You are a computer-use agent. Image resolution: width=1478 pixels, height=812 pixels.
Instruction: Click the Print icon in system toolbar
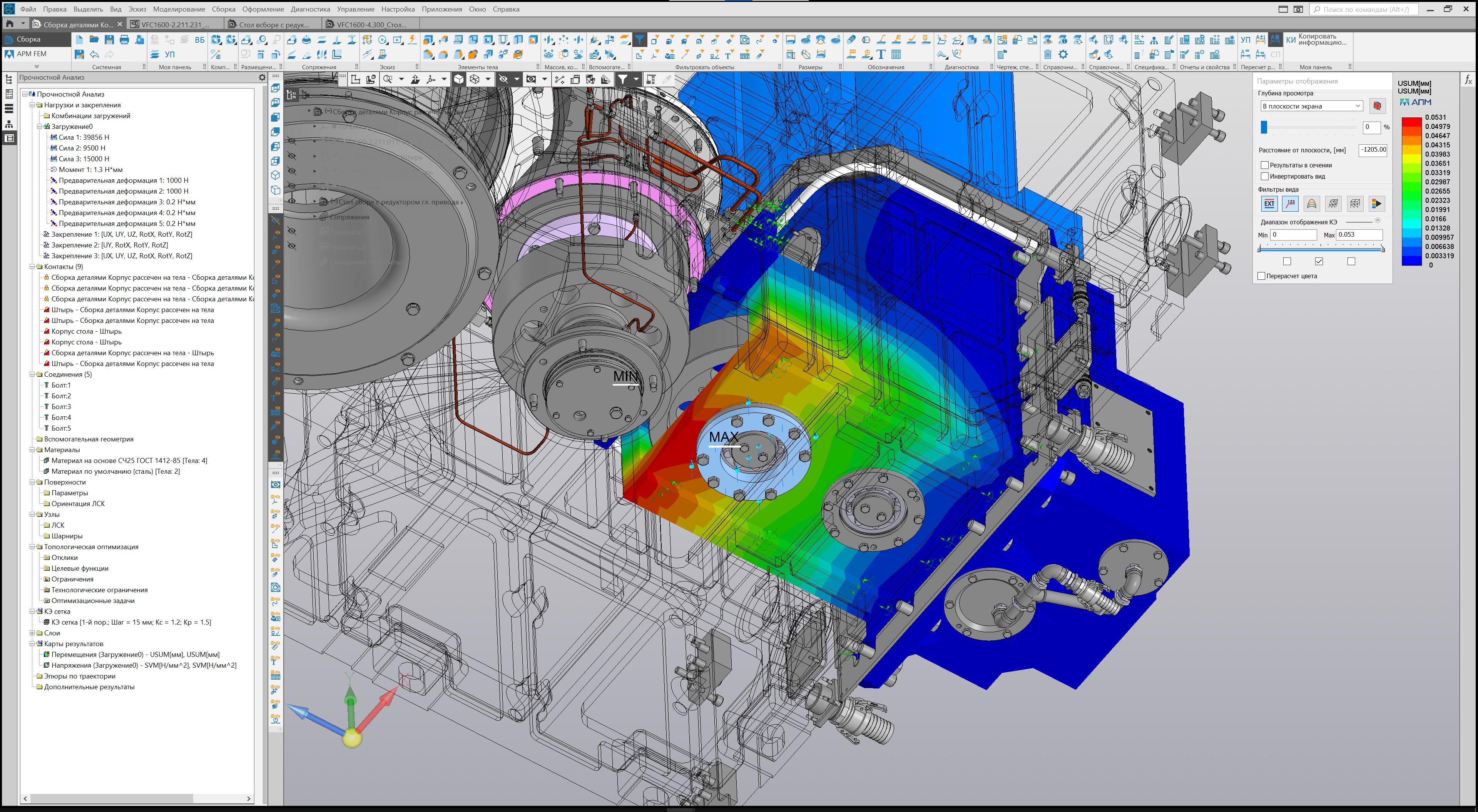[x=124, y=40]
